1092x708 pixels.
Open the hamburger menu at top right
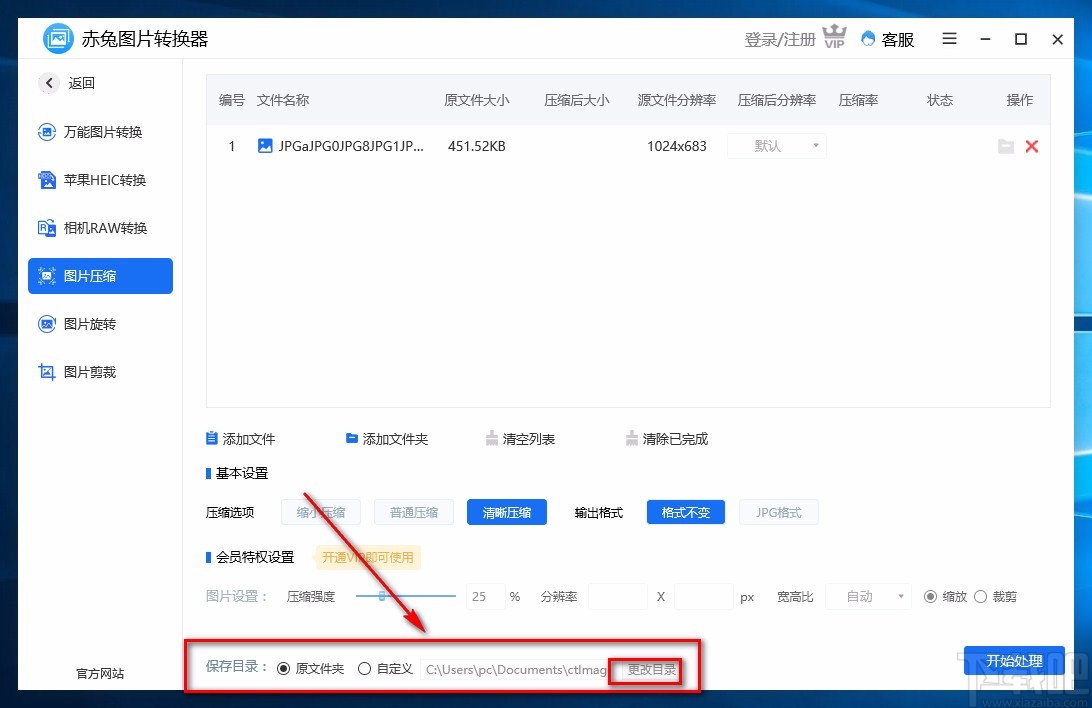tap(948, 39)
